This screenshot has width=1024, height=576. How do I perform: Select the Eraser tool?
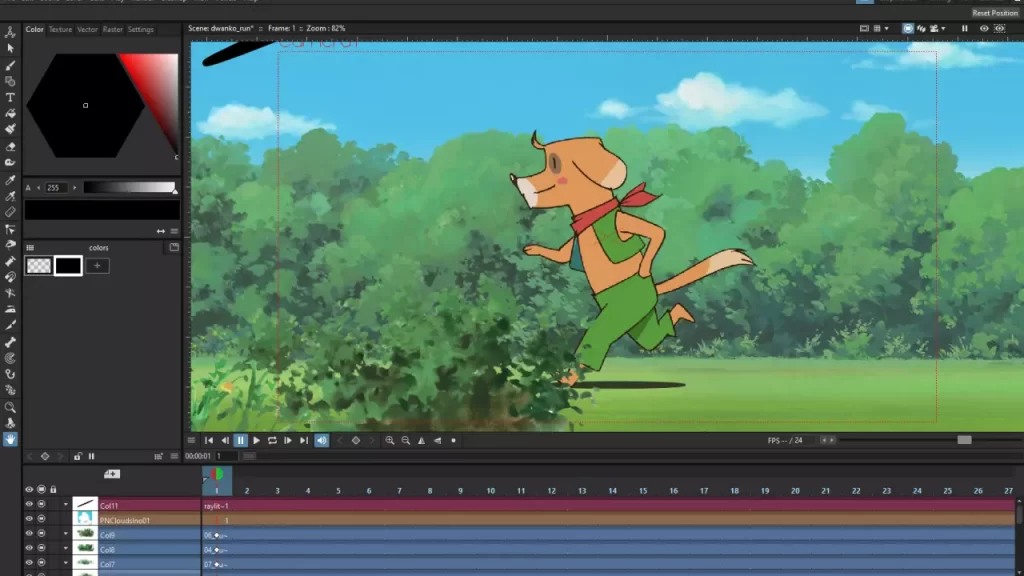click(x=10, y=146)
